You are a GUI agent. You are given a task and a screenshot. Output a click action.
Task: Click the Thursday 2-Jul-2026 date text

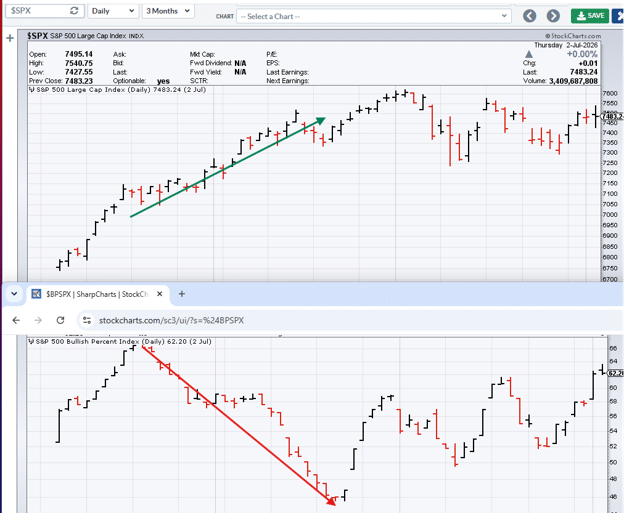tap(566, 45)
